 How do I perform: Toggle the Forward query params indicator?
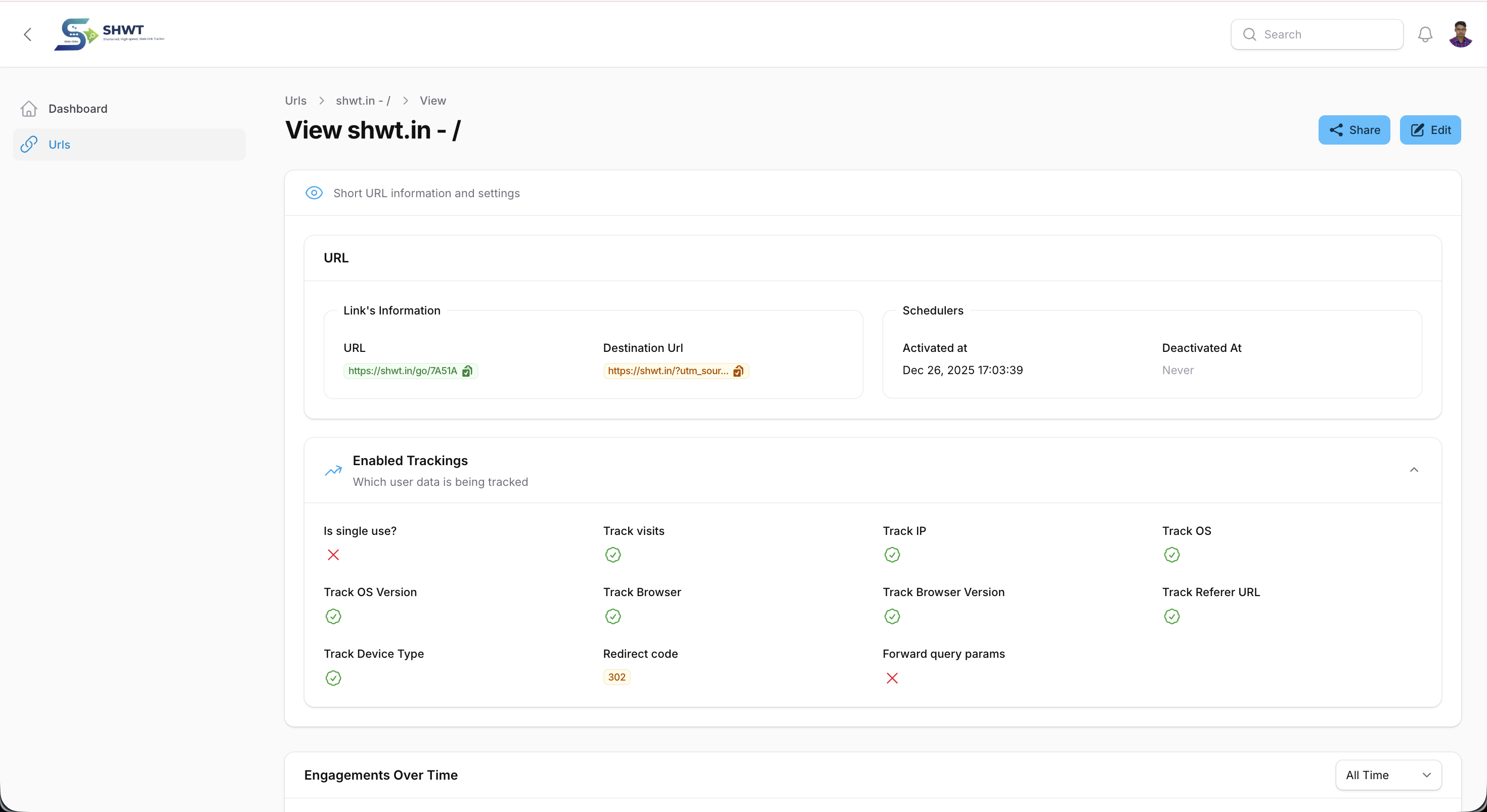pos(892,678)
